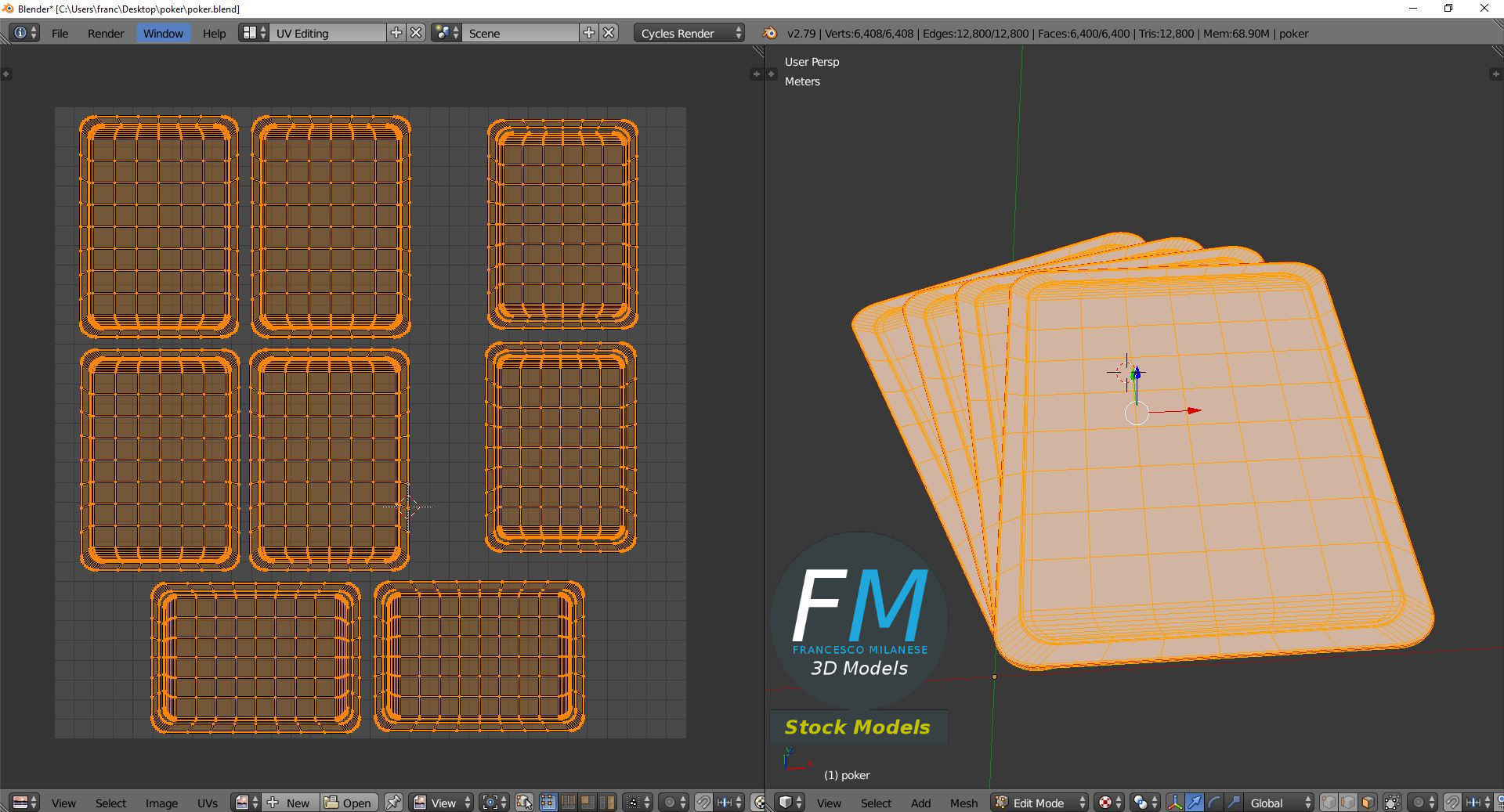This screenshot has height=812, width=1504.
Task: Select UV vertex selection mode
Action: (x=548, y=803)
